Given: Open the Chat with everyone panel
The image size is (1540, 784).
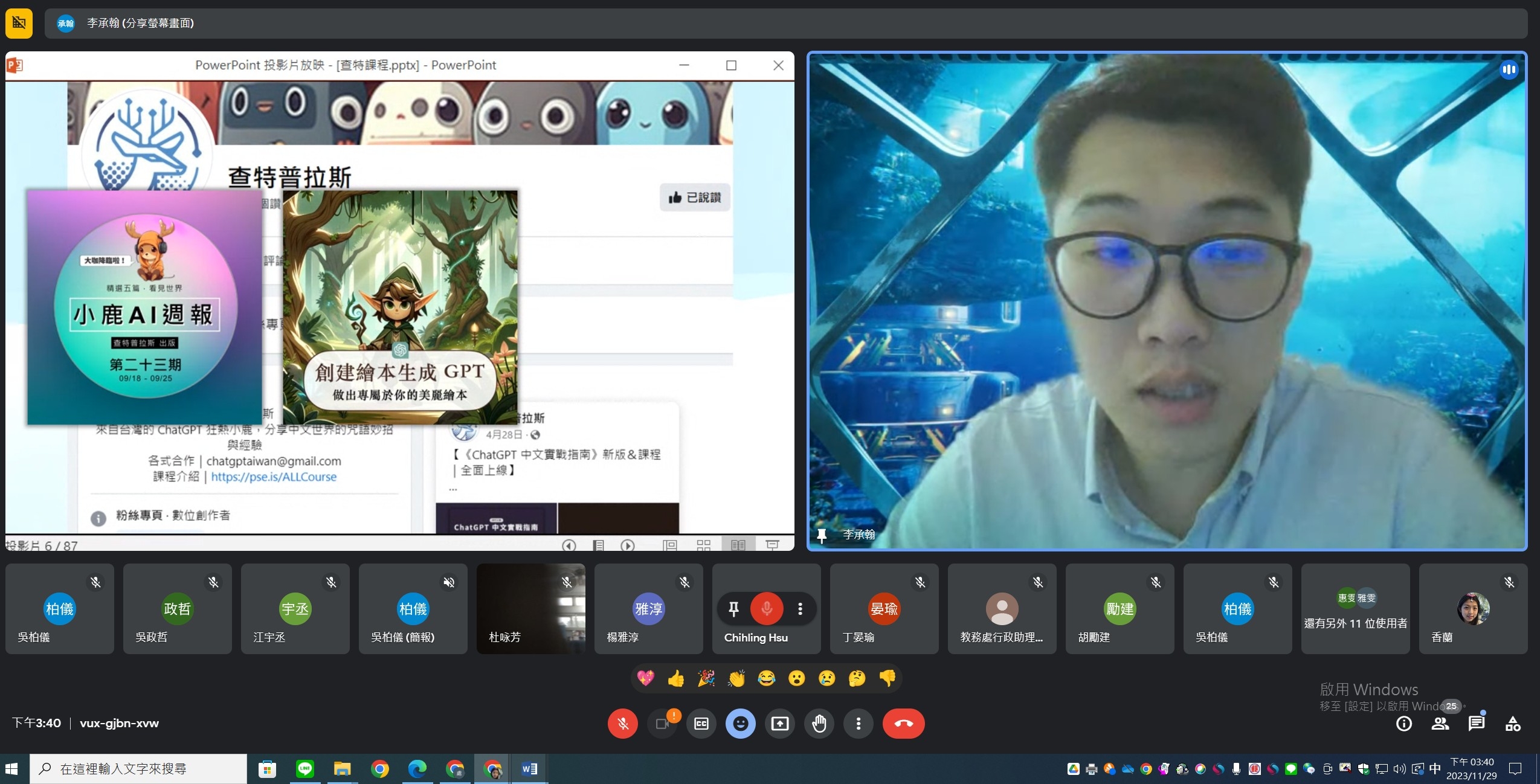Looking at the screenshot, I should [x=1477, y=723].
